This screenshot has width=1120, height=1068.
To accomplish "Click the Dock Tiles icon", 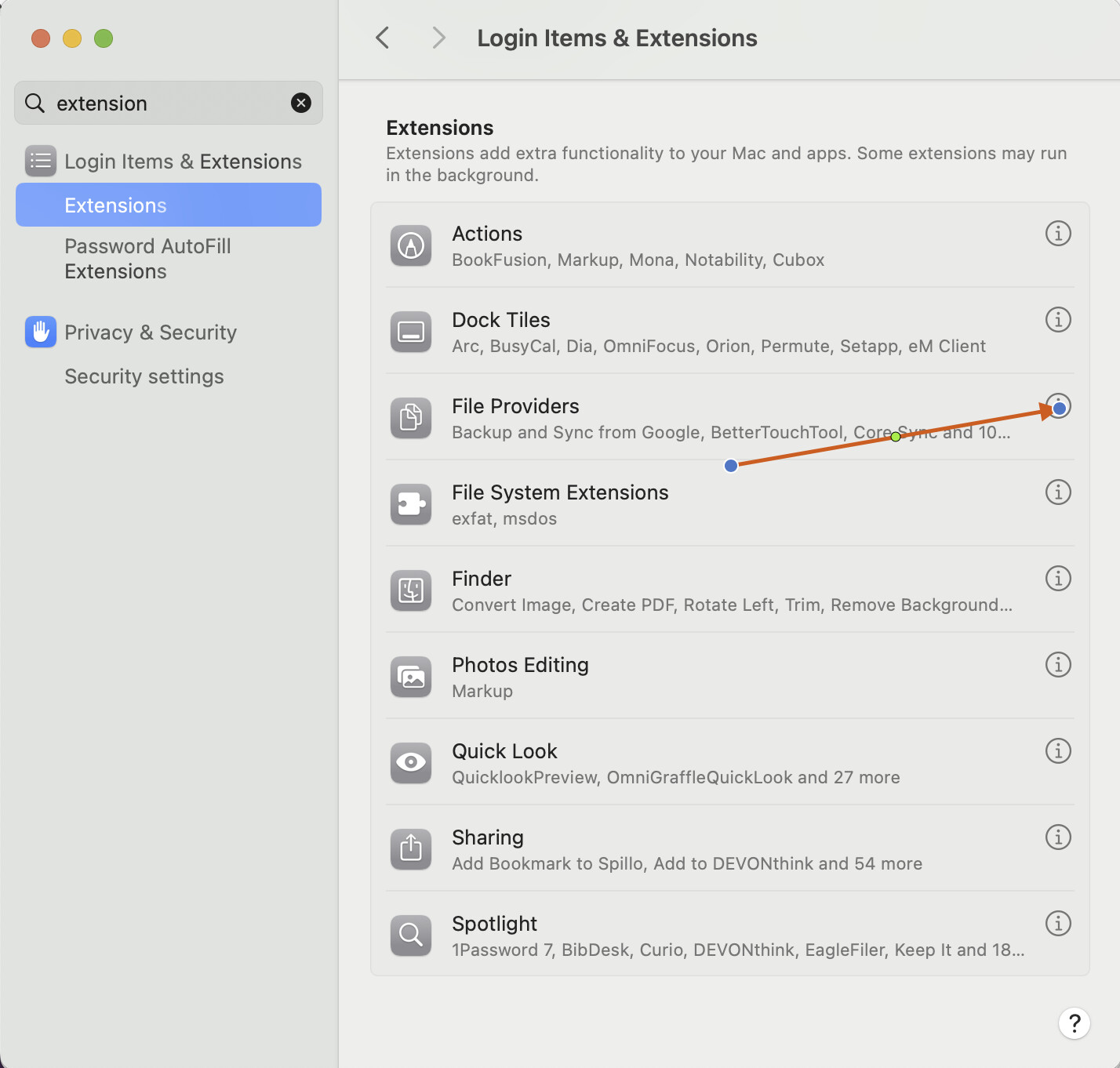I will [411, 332].
